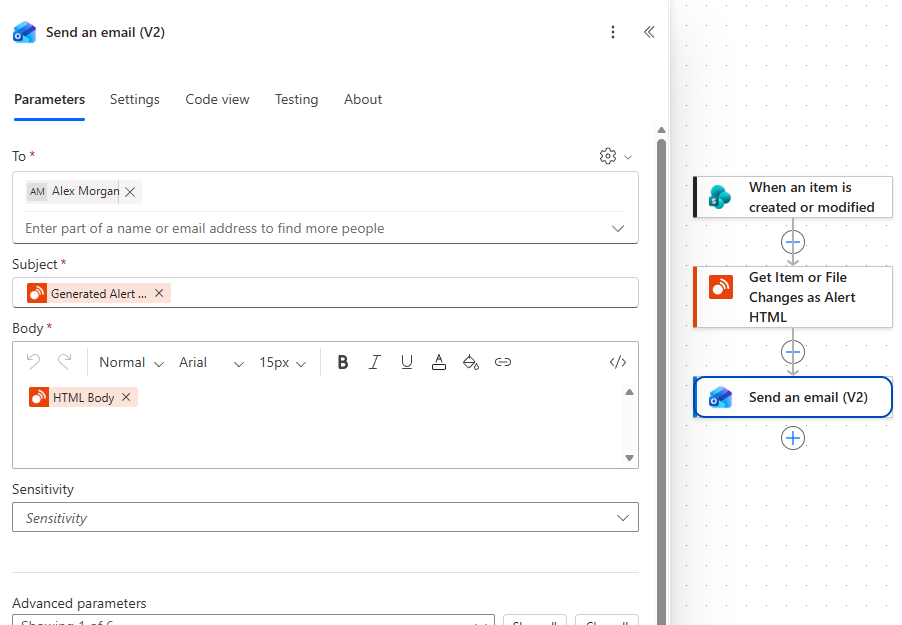Select the Get Item or File Changes node

pyautogui.click(x=793, y=297)
